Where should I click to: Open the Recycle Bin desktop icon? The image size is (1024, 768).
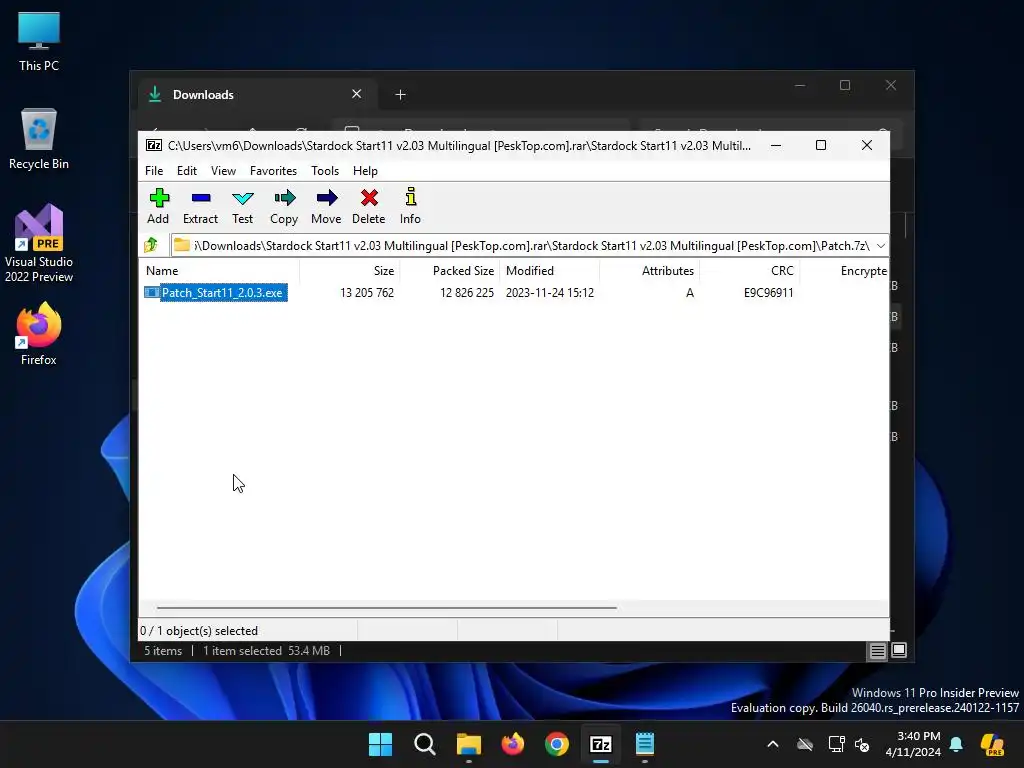39,140
